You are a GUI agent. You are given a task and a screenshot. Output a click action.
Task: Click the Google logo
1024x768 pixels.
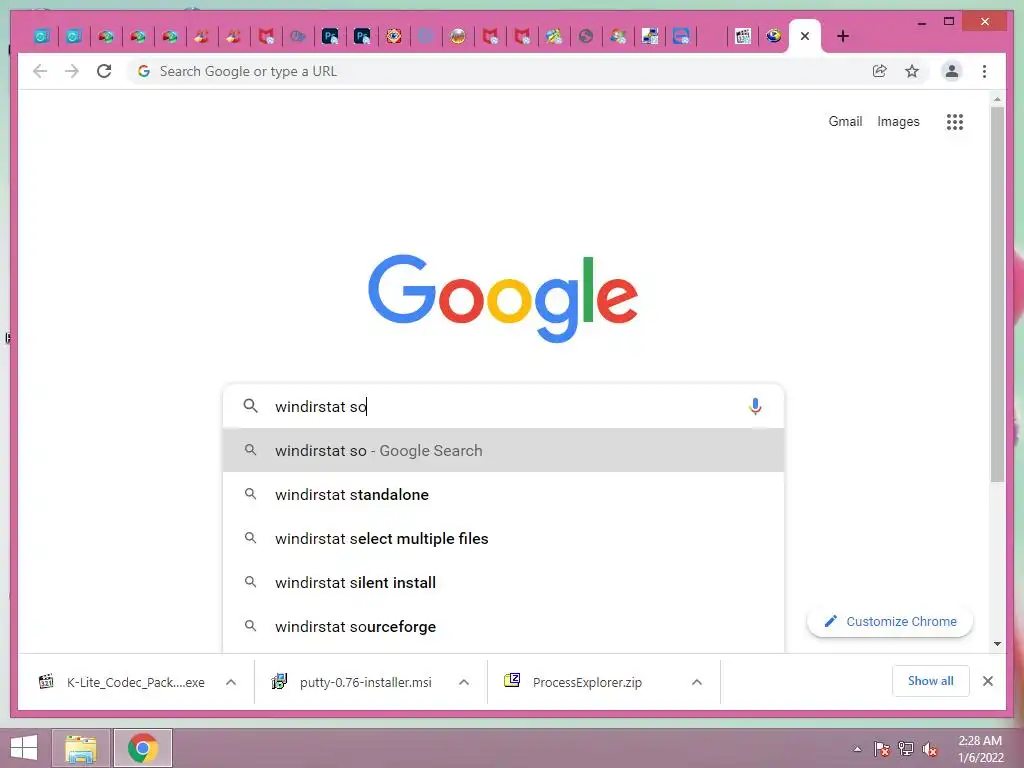(x=503, y=298)
